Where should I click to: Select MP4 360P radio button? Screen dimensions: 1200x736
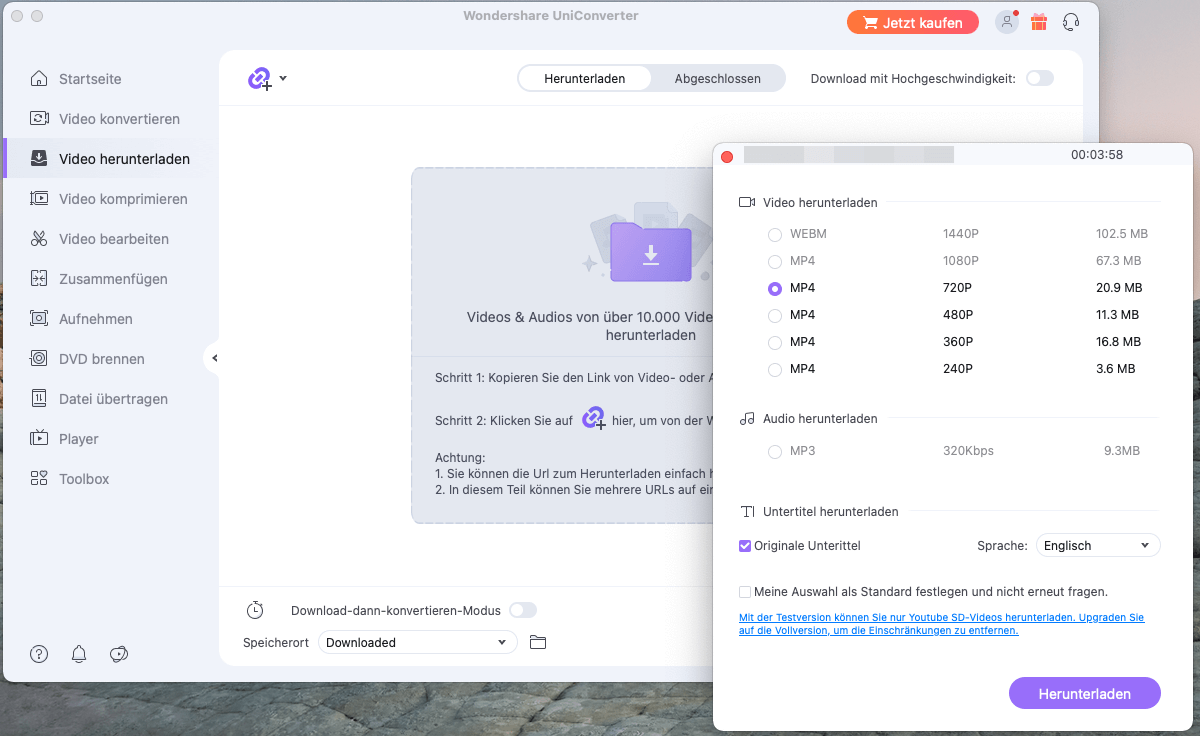click(x=775, y=342)
